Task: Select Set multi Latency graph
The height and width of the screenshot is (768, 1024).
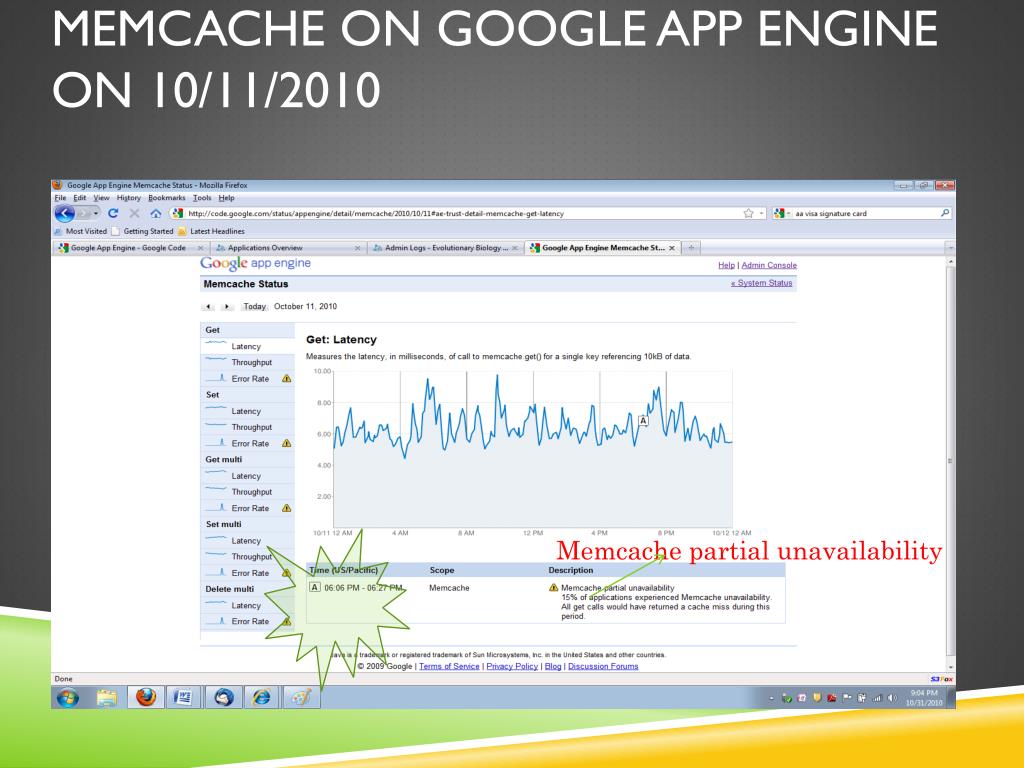Action: tap(247, 541)
